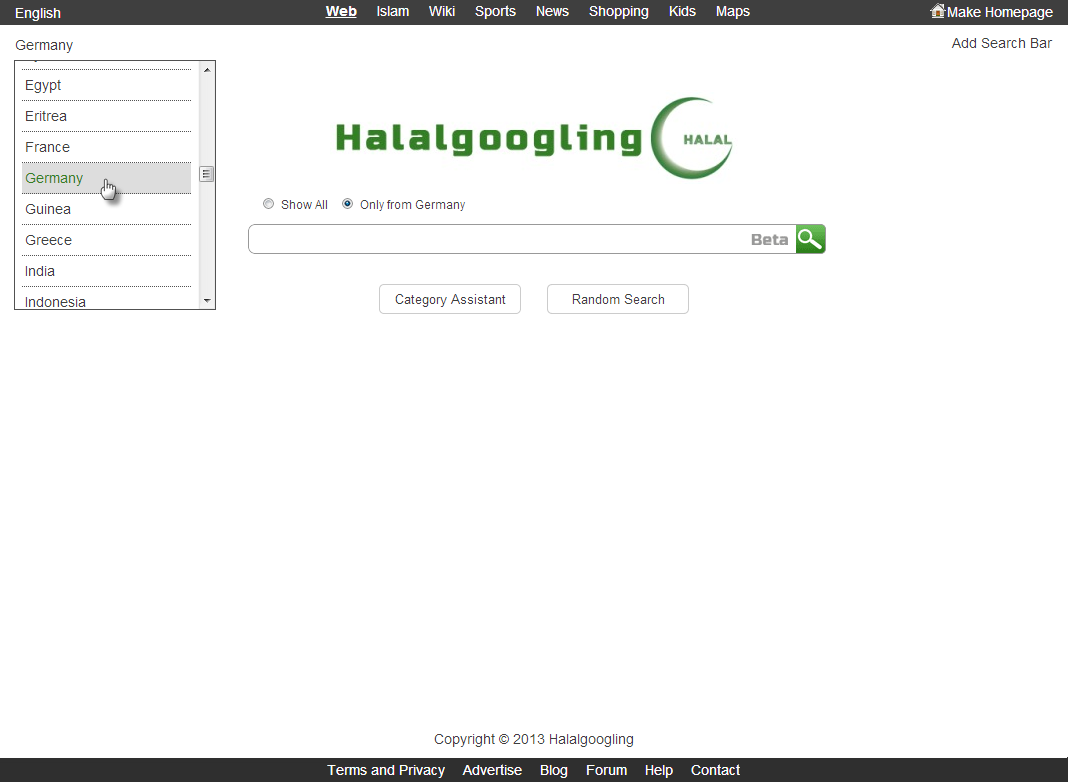Switch to the Kids tab
1068x782 pixels.
pos(682,12)
